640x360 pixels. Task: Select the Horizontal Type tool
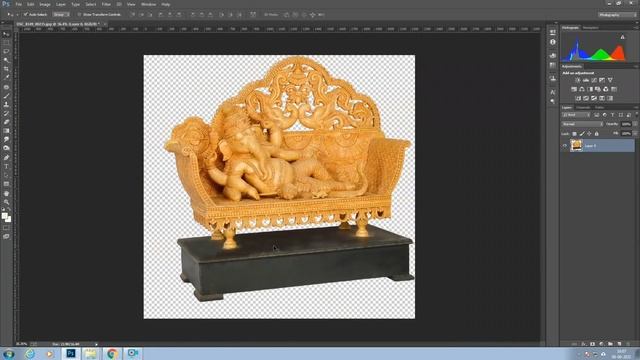click(6, 167)
